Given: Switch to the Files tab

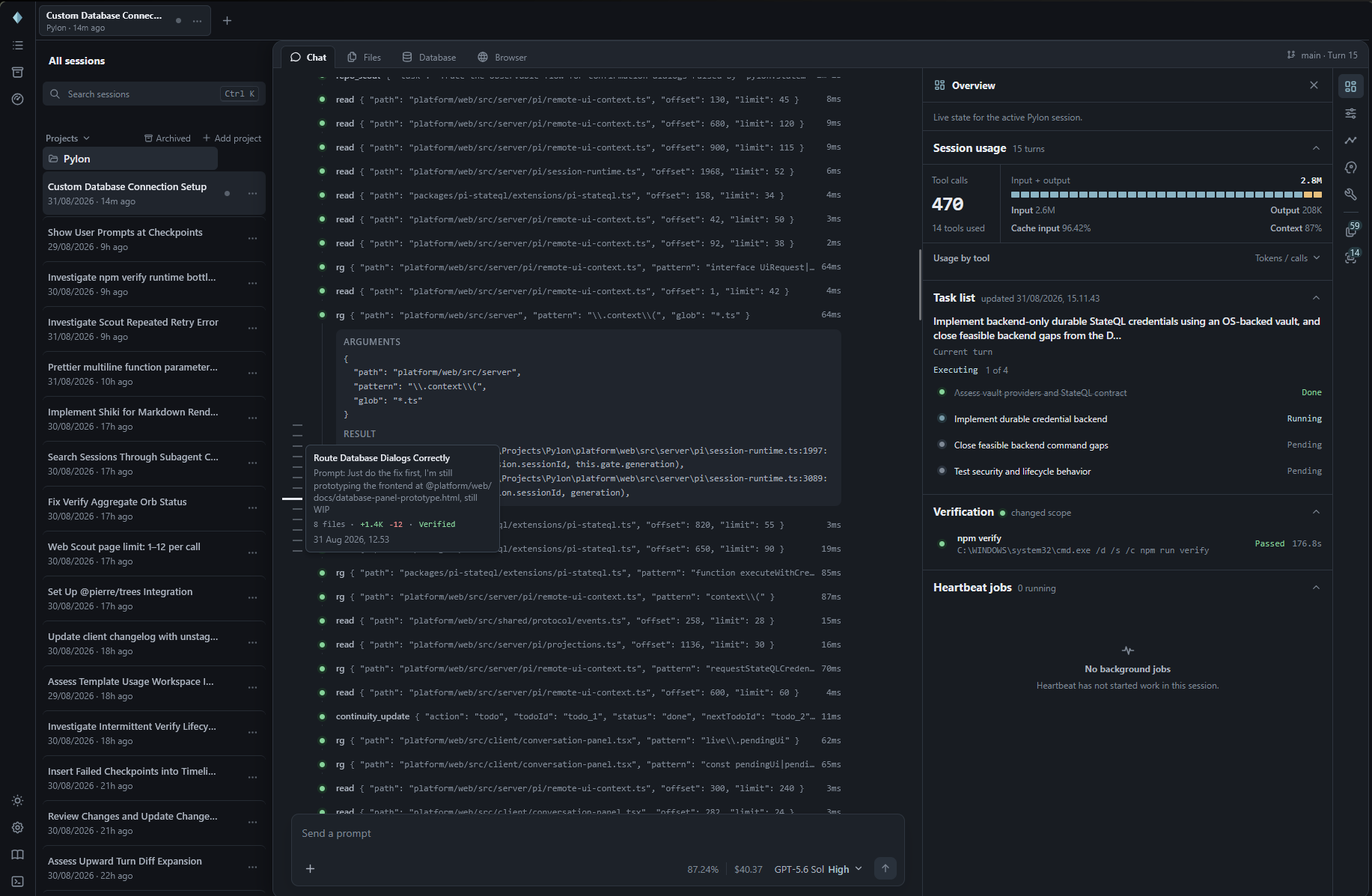Looking at the screenshot, I should 365,58.
